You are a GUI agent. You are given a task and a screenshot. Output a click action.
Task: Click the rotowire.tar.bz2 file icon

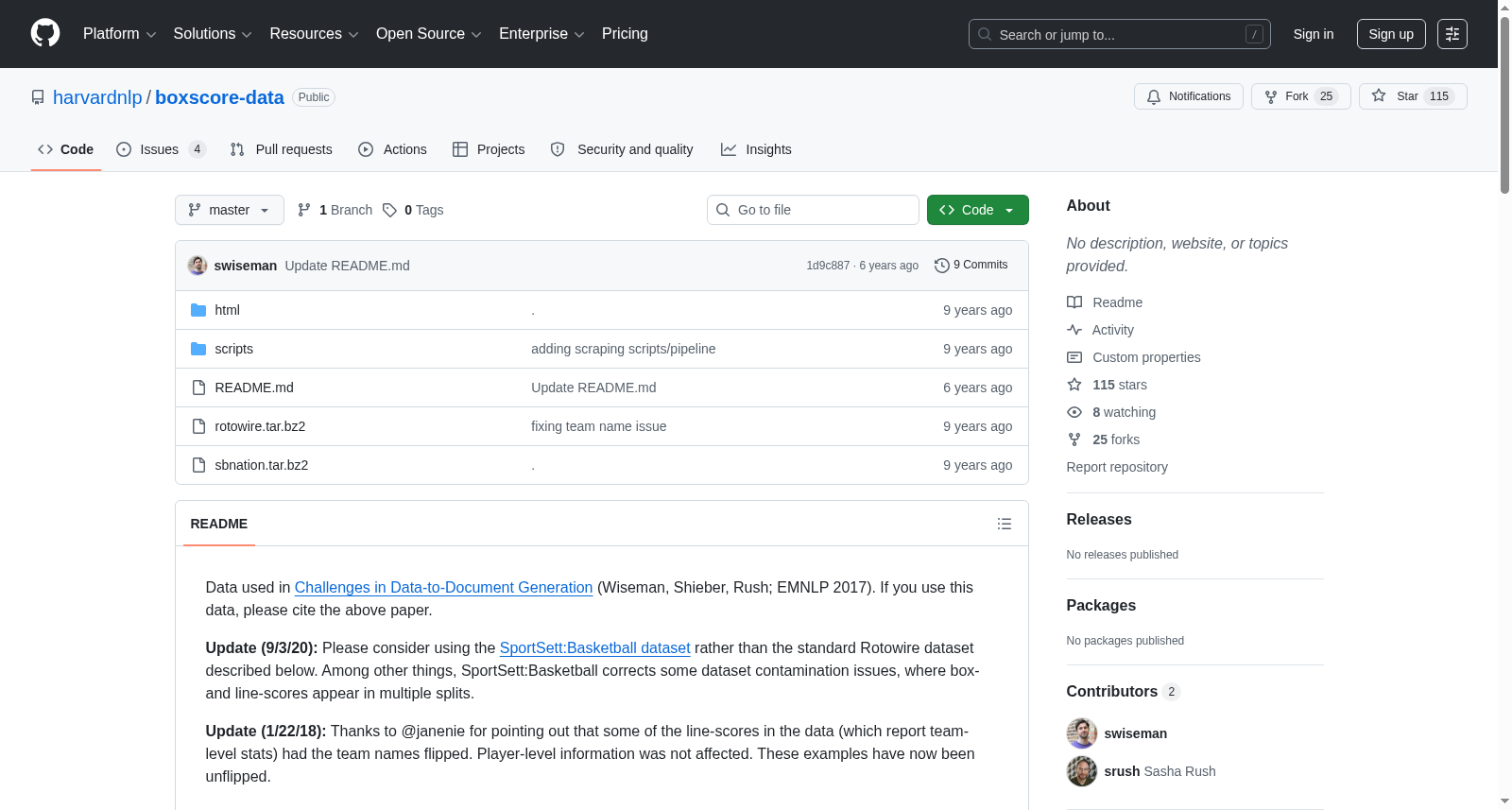(x=198, y=426)
